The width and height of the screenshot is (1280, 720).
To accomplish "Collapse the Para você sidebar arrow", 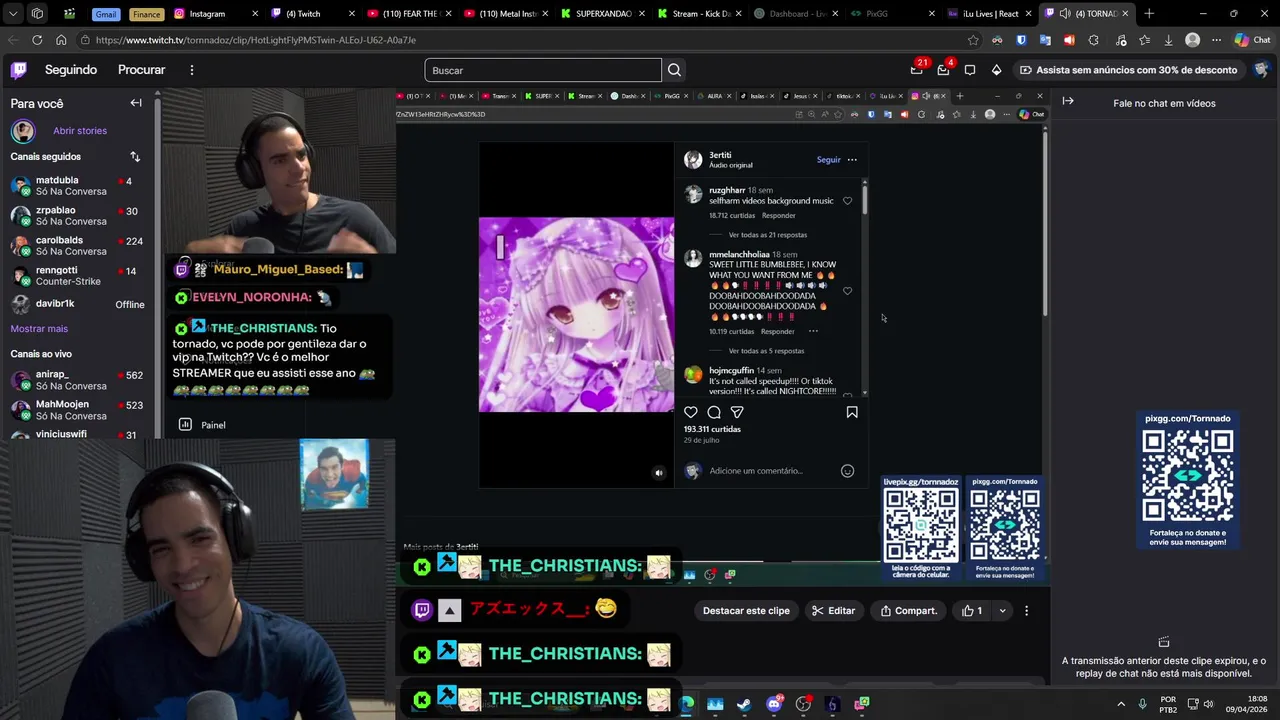I will 136,103.
